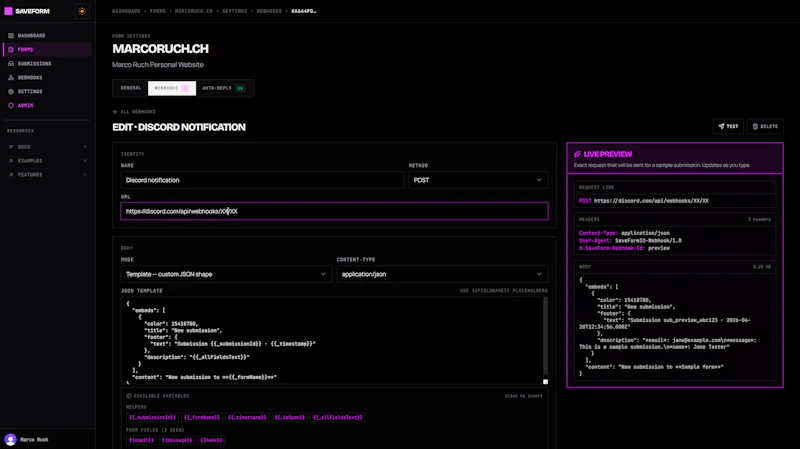Go back to All Webhooks
The height and width of the screenshot is (449, 800).
[x=134, y=112]
